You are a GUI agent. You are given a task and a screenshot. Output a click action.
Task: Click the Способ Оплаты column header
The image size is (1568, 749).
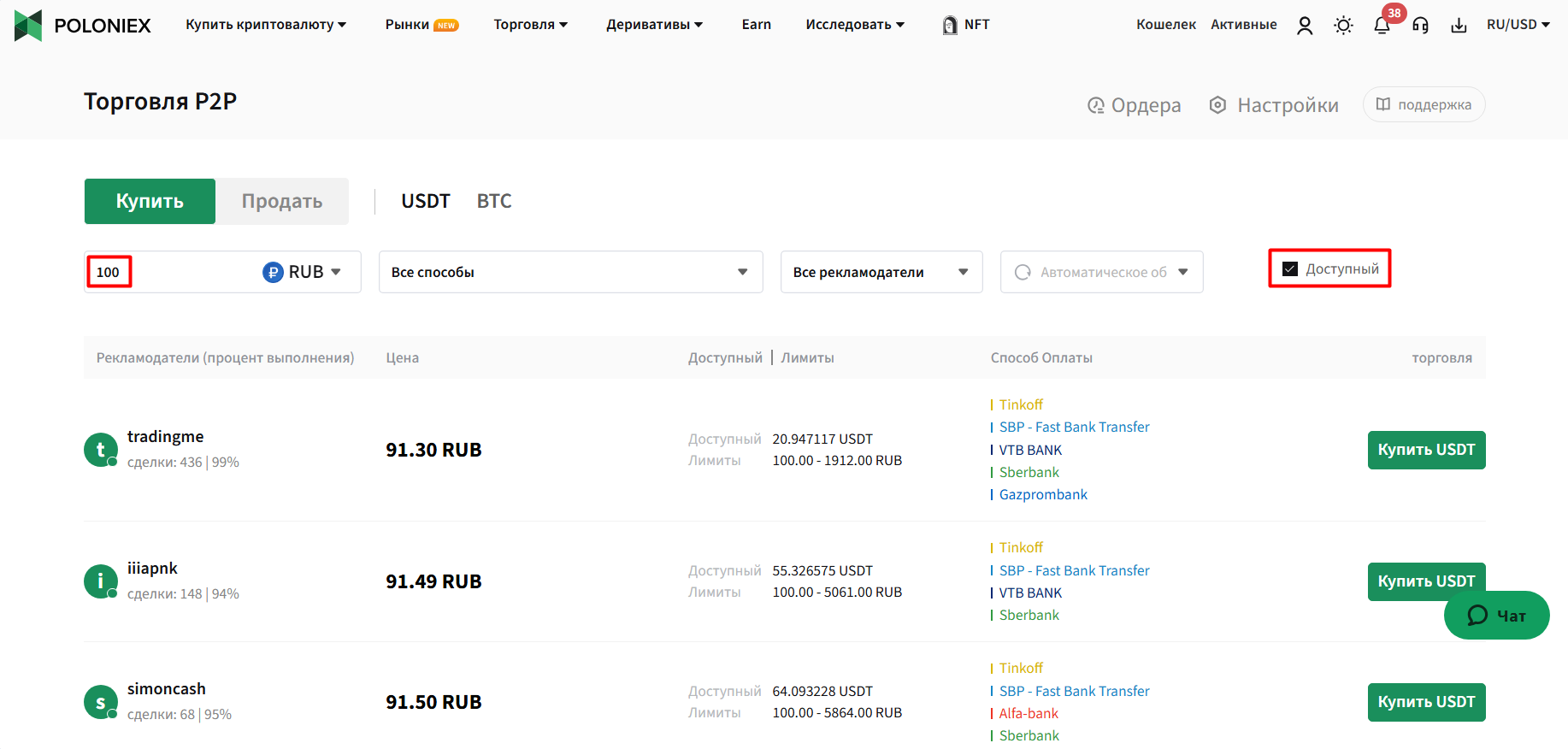1041,357
